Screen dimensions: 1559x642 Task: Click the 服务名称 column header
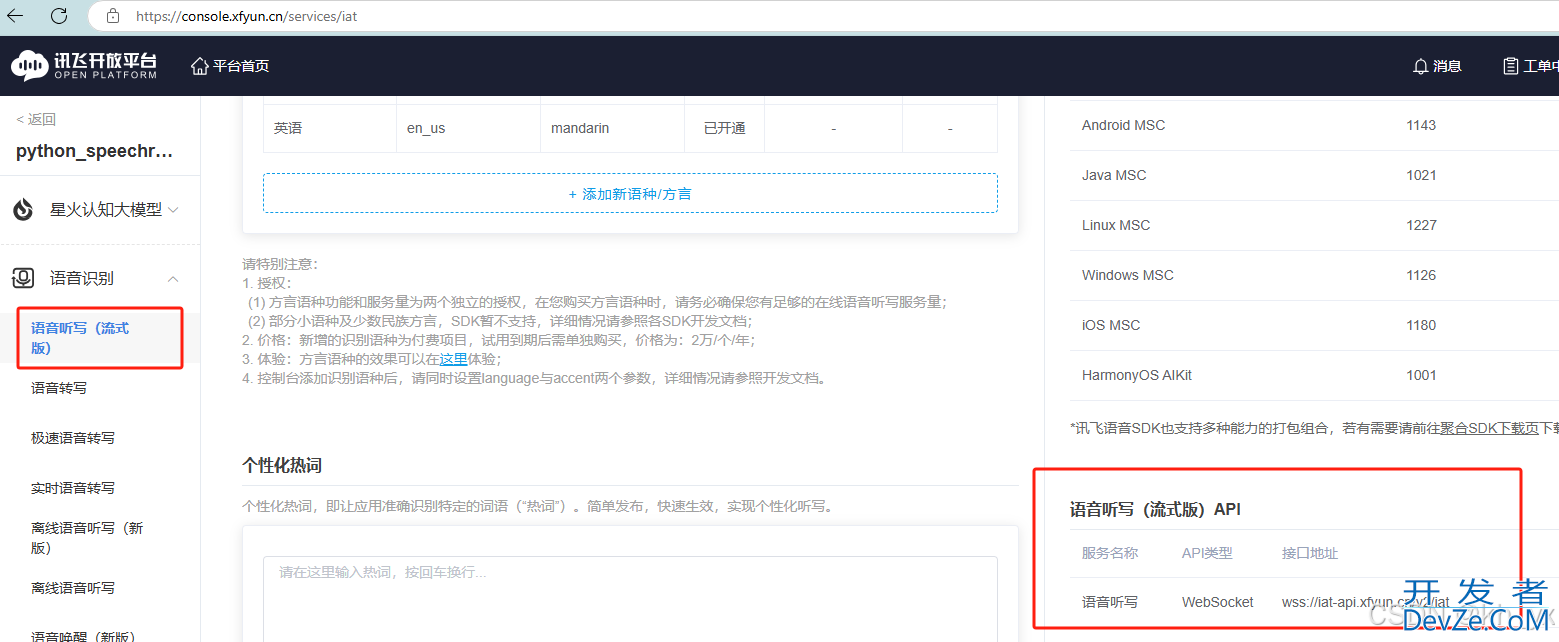click(x=1109, y=553)
